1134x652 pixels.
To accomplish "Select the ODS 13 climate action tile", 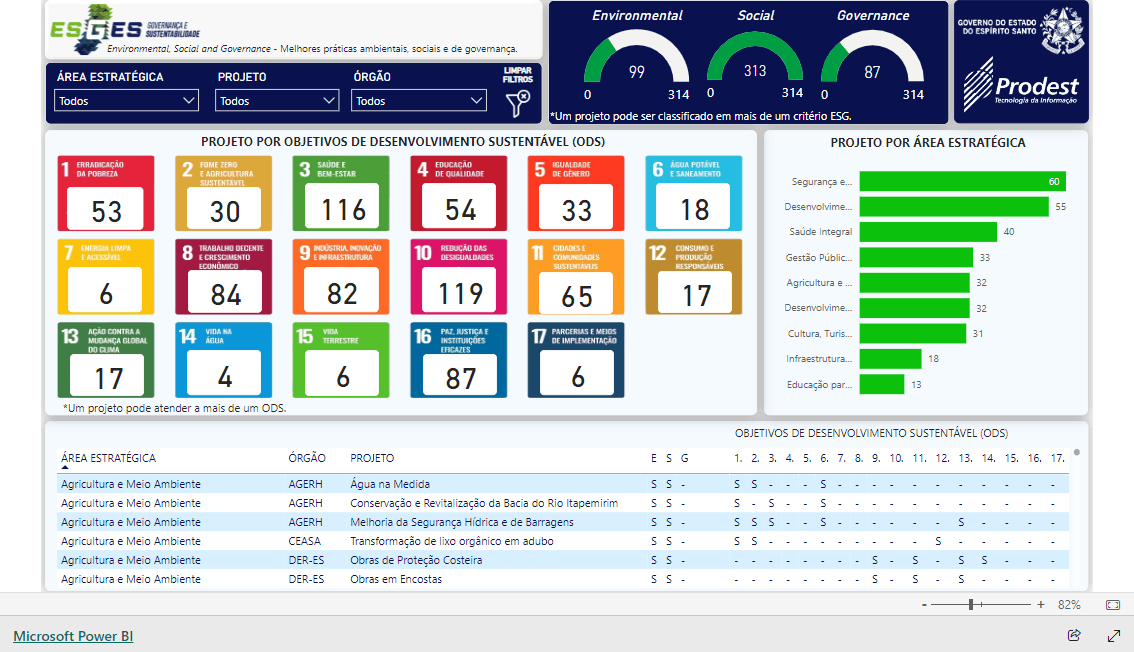I will click(x=106, y=360).
